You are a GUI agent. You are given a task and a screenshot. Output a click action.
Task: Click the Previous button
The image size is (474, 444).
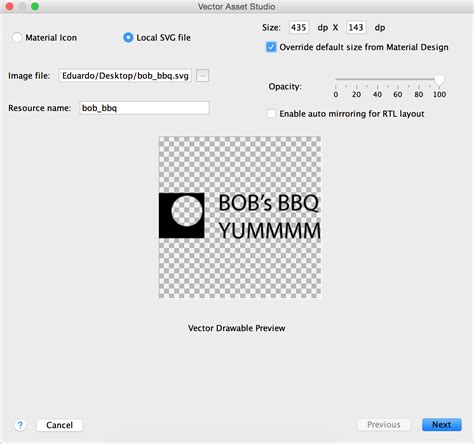(384, 425)
